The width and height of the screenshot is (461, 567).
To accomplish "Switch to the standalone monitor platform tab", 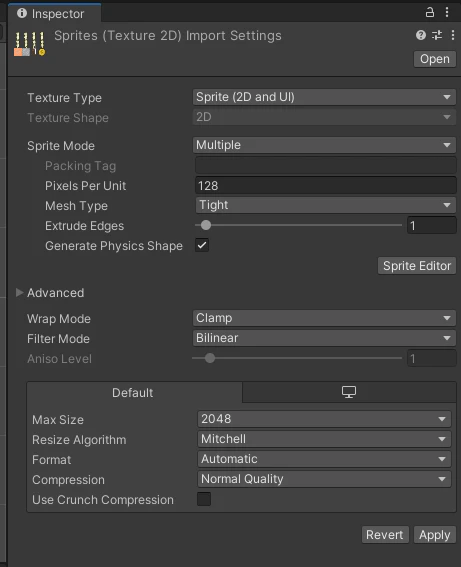I will pyautogui.click(x=349, y=392).
